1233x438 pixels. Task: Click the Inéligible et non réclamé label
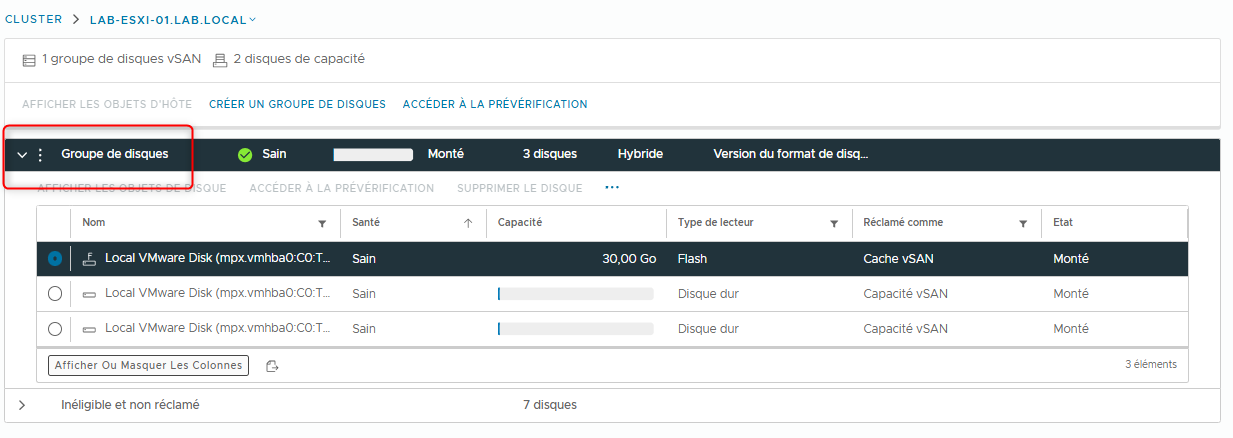[130, 405]
